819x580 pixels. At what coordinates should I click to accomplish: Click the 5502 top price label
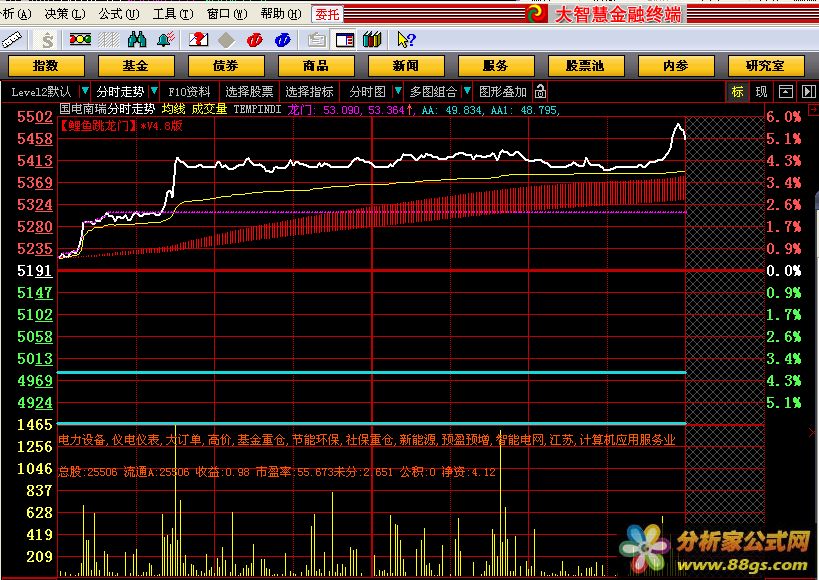coord(35,117)
